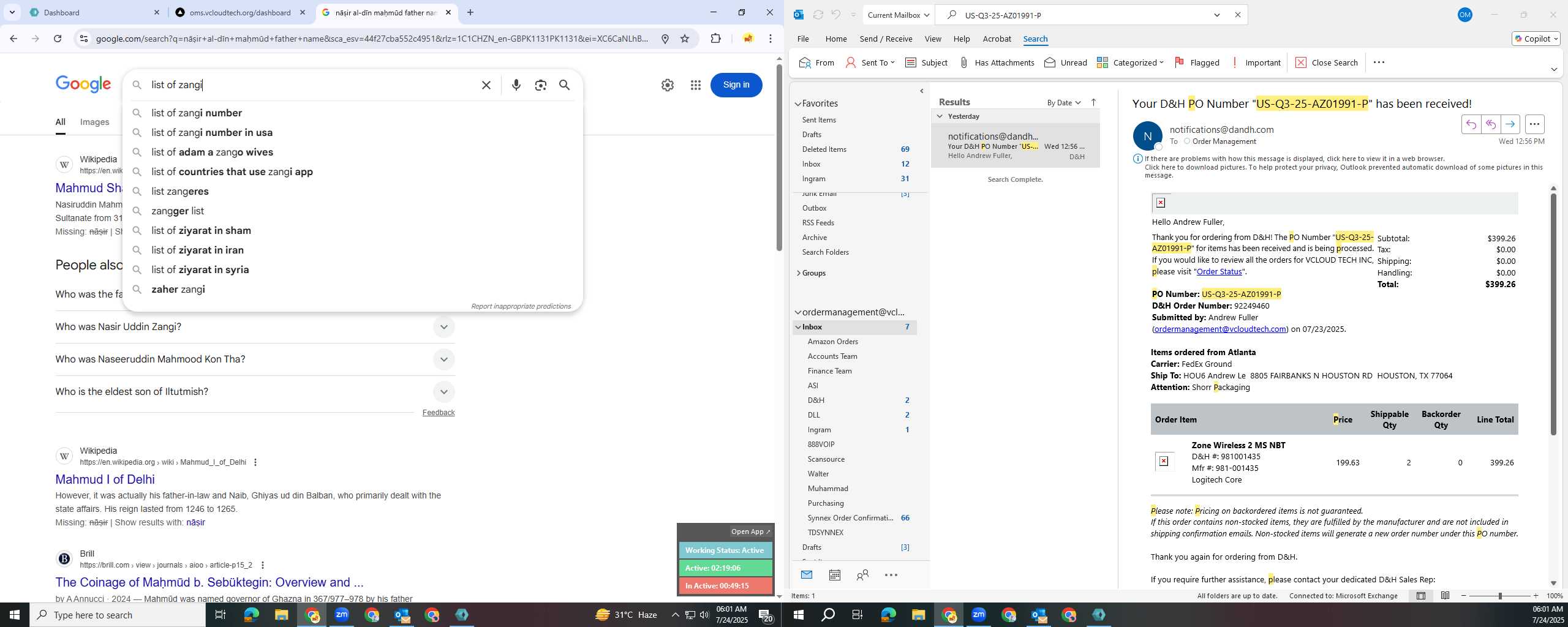Open a new Chrome tab
Screen dimensions: 1568x627
tap(470, 12)
